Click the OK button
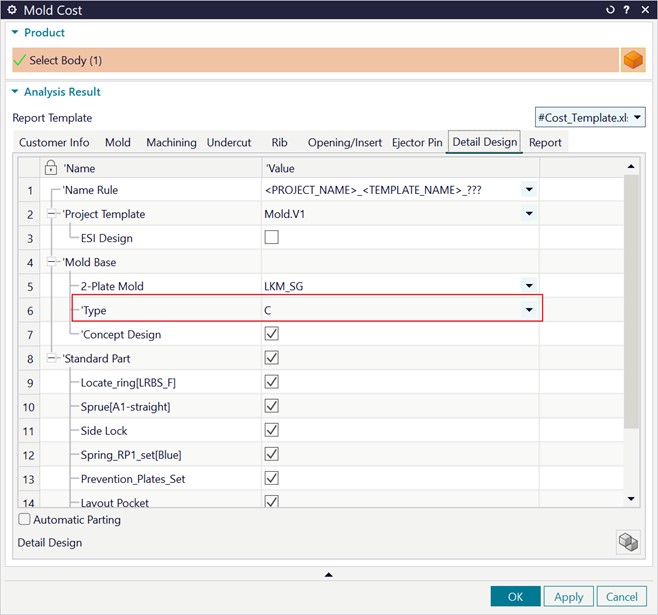 (x=515, y=596)
